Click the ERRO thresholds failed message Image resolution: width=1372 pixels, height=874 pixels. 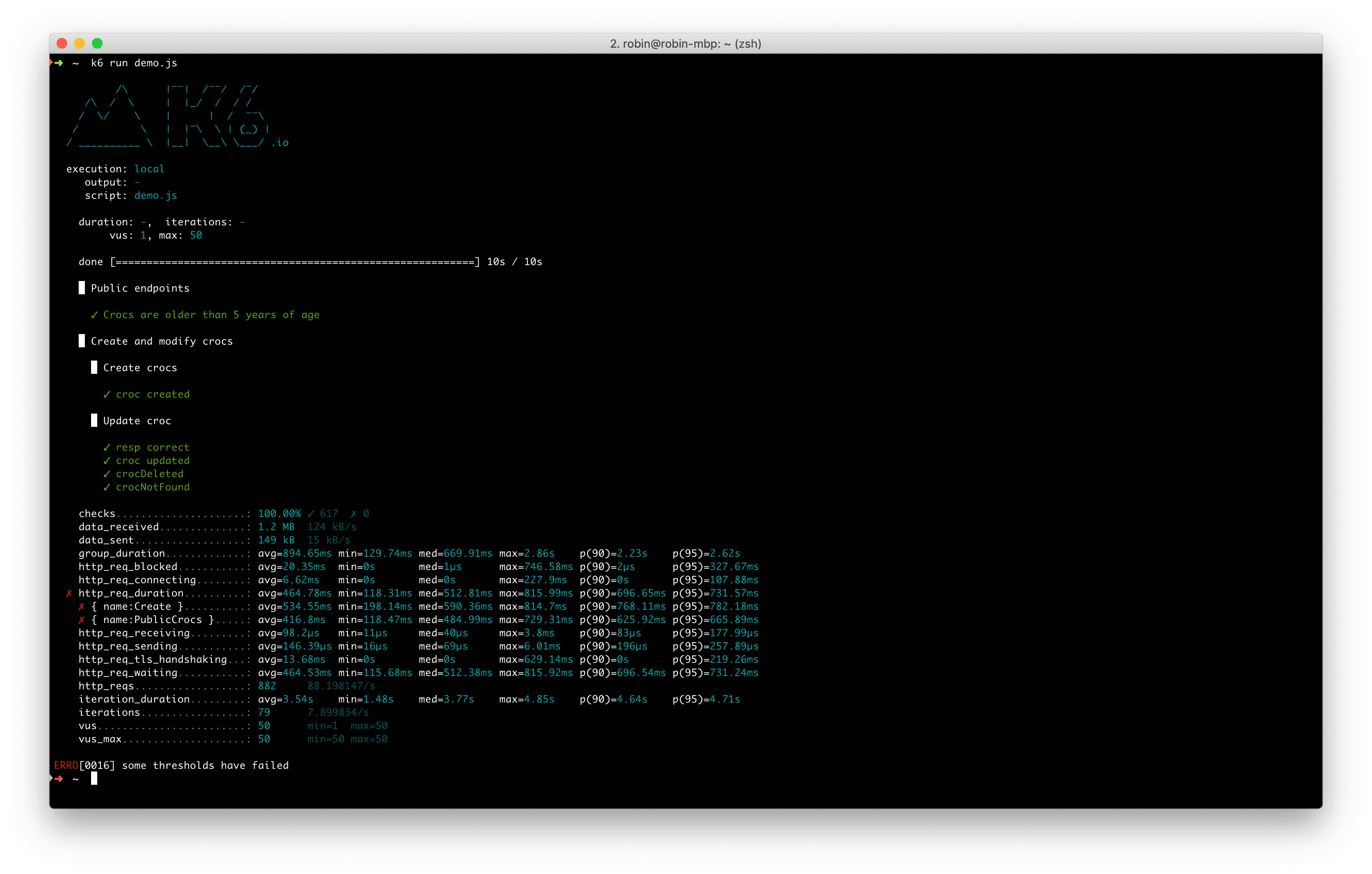point(171,765)
